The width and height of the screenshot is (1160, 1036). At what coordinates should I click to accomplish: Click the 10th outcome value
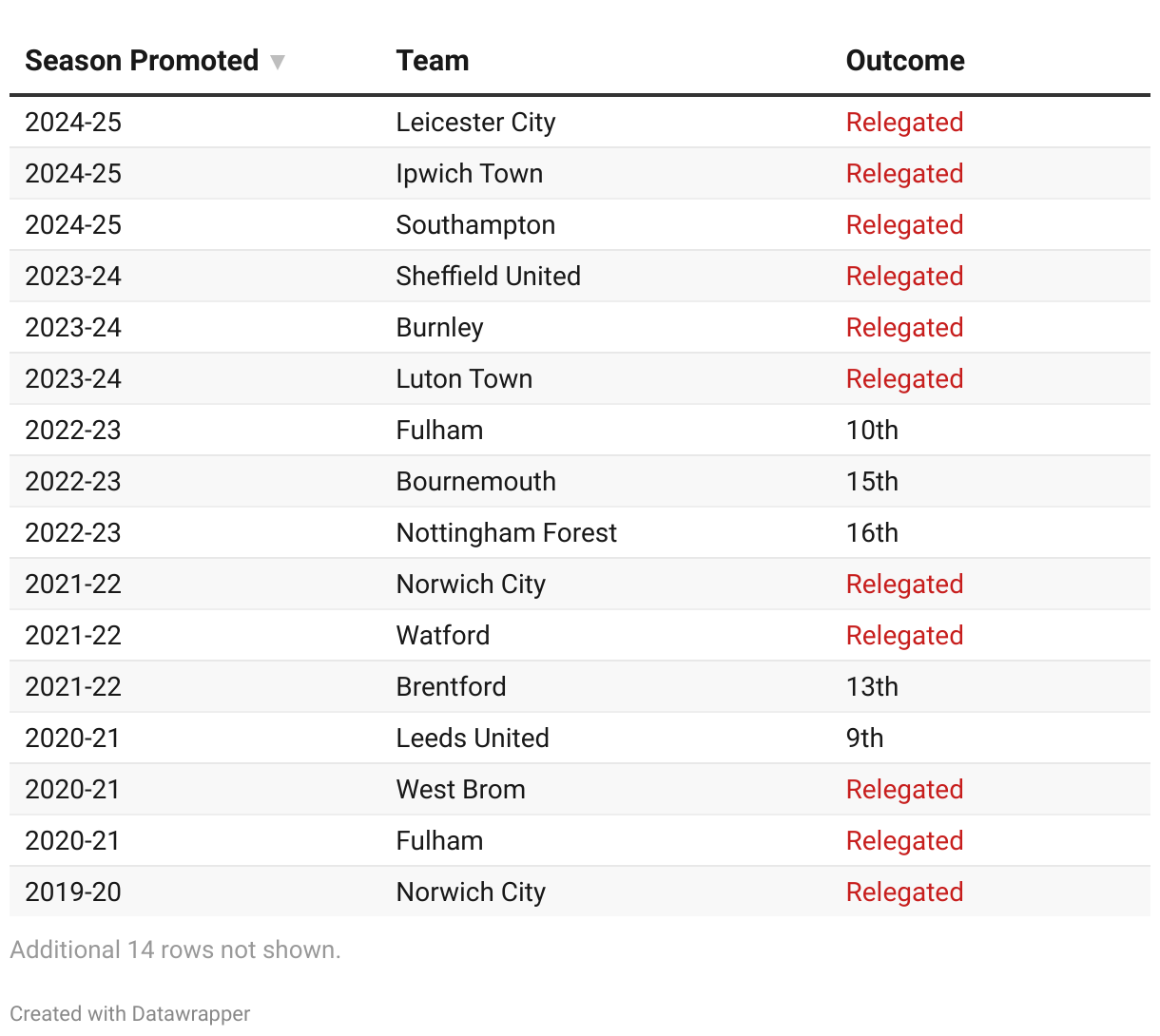pyautogui.click(x=872, y=431)
